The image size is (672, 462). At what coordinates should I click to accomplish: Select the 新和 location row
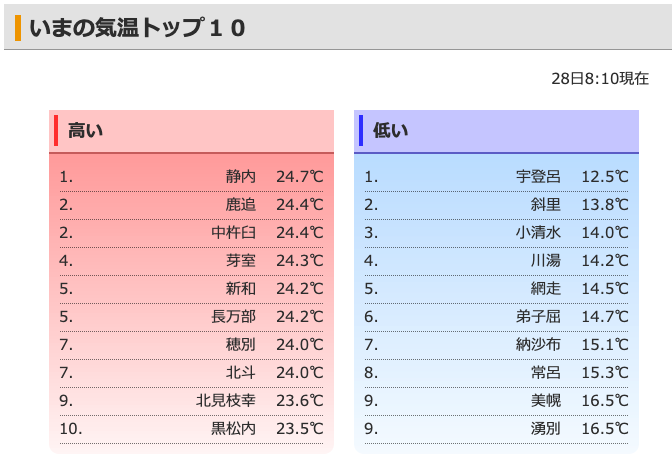191,289
